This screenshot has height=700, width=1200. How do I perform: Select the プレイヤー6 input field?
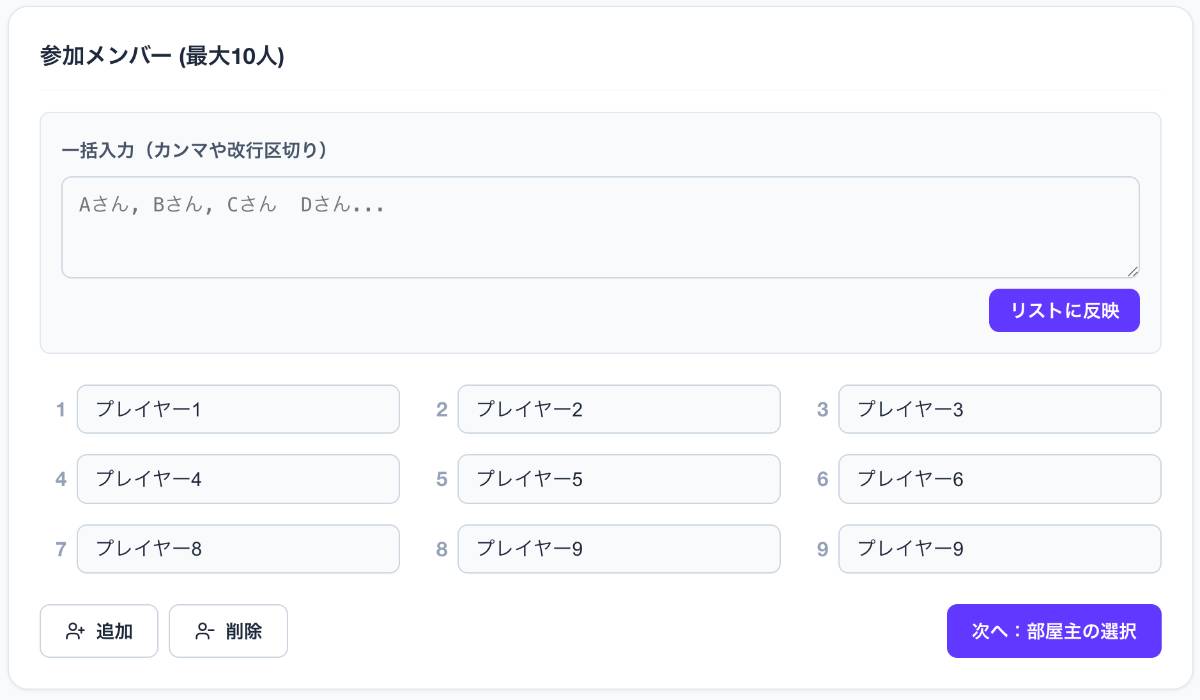pos(999,479)
